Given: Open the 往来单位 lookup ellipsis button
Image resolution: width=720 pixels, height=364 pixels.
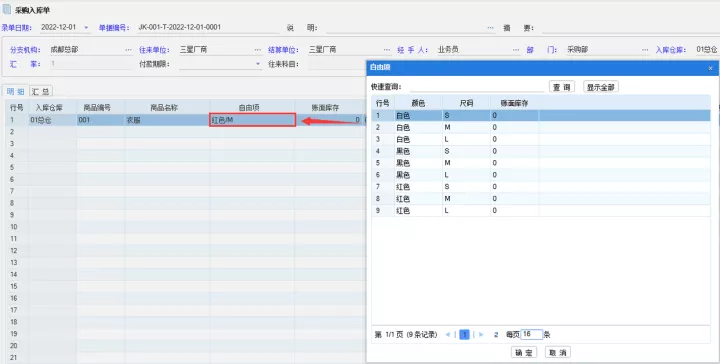Looking at the screenshot, I should coord(258,50).
